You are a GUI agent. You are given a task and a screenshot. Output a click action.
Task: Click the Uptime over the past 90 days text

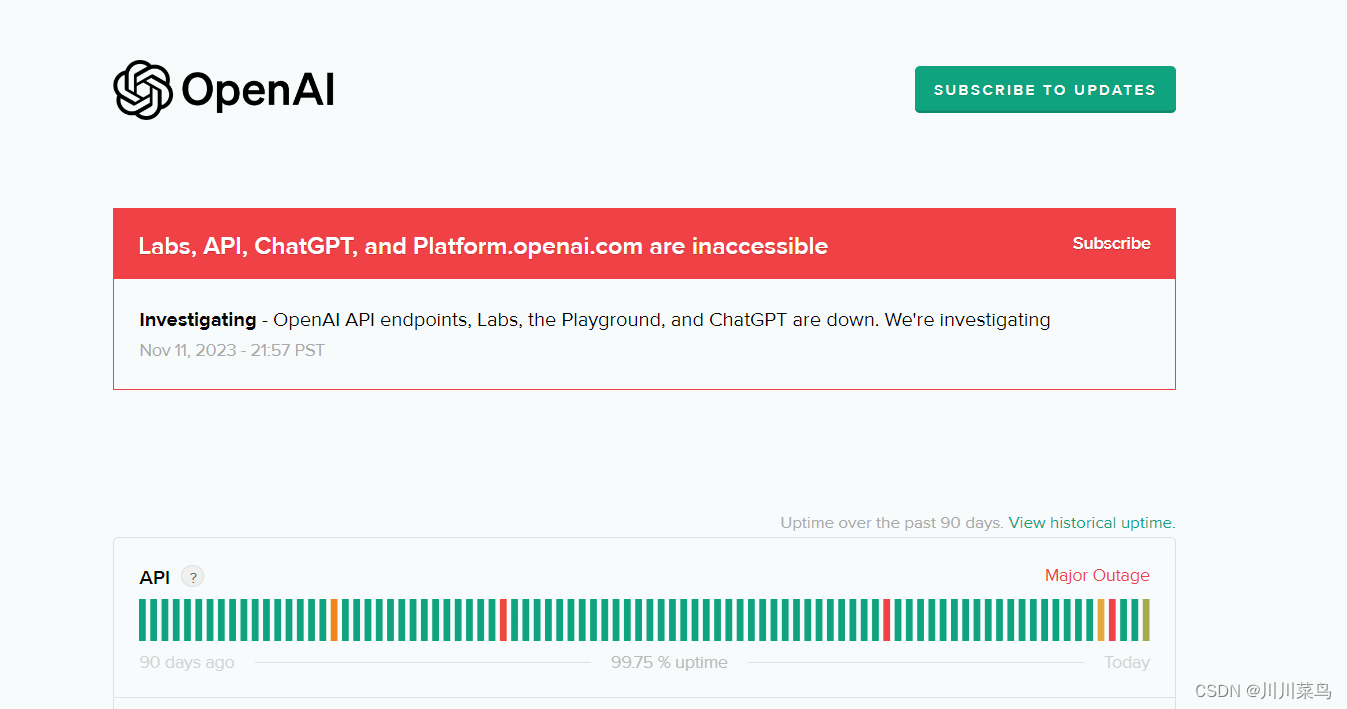click(892, 523)
